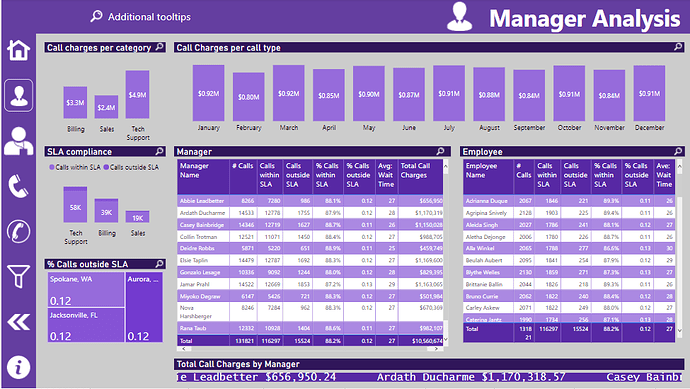
Task: Click the double-arrow back icon
Action: pyautogui.click(x=18, y=322)
